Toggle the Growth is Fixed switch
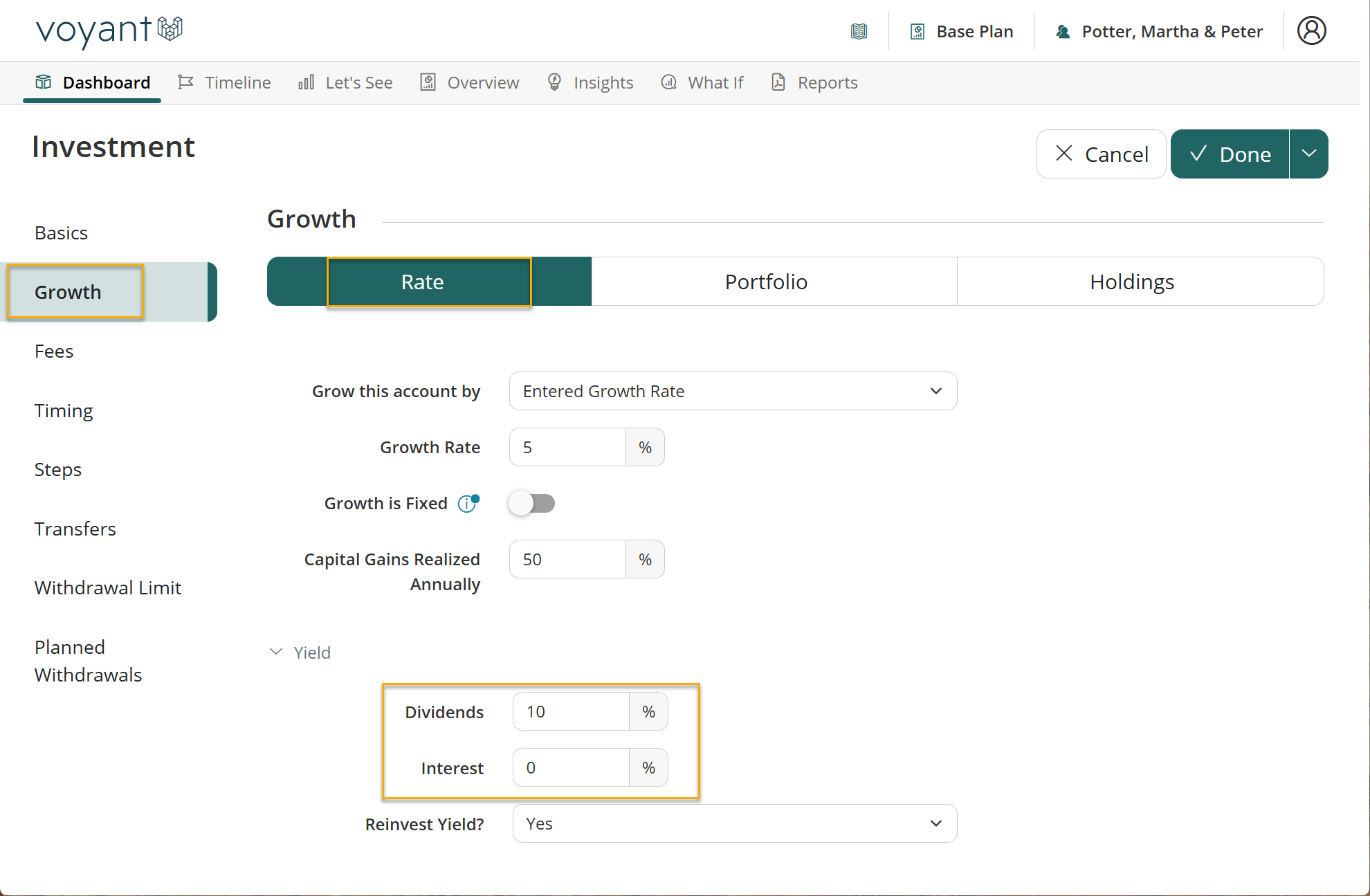 point(531,503)
